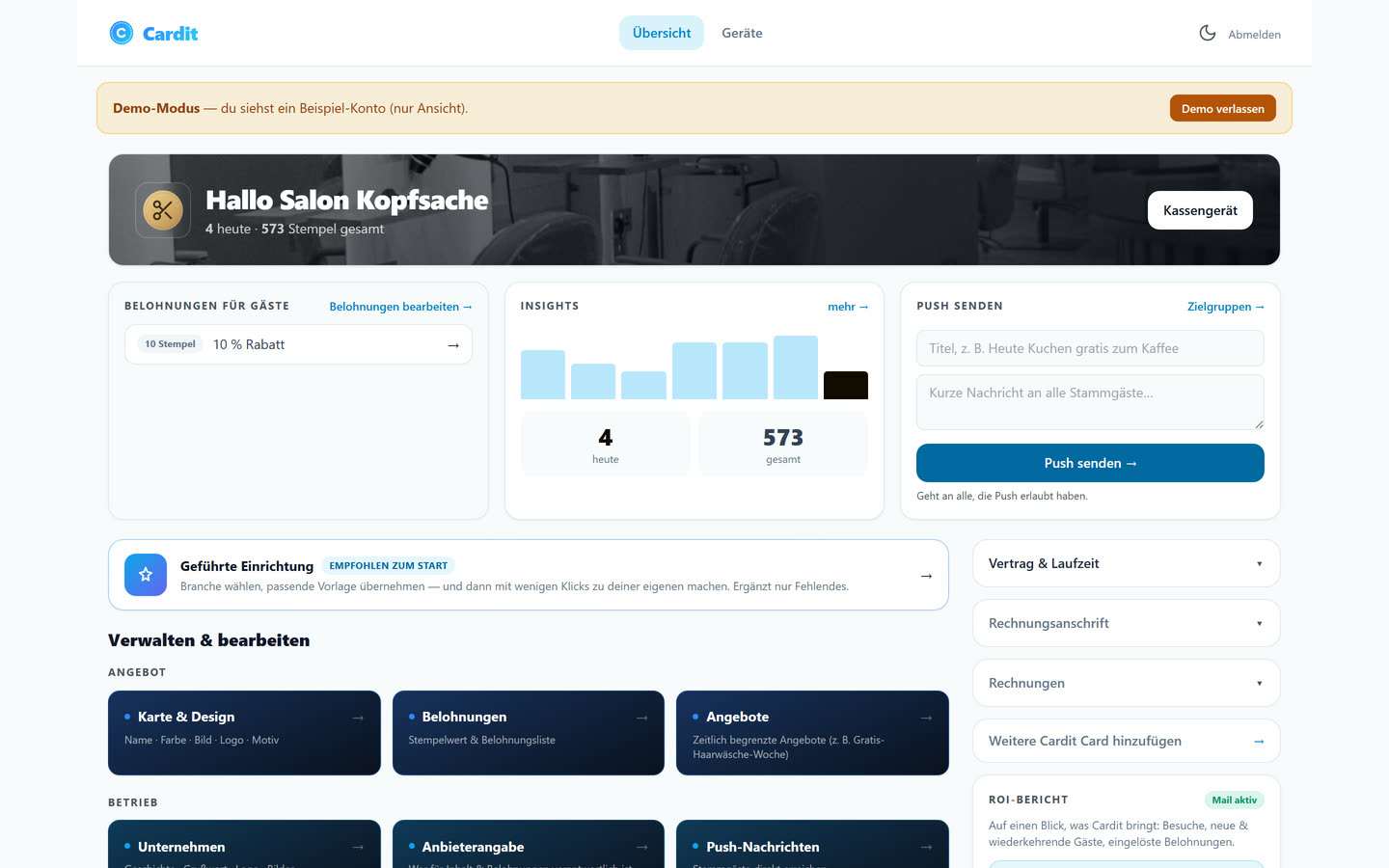Viewport: 1389px width, 868px height.
Task: Open the Unternehmen card
Action: 244,844
